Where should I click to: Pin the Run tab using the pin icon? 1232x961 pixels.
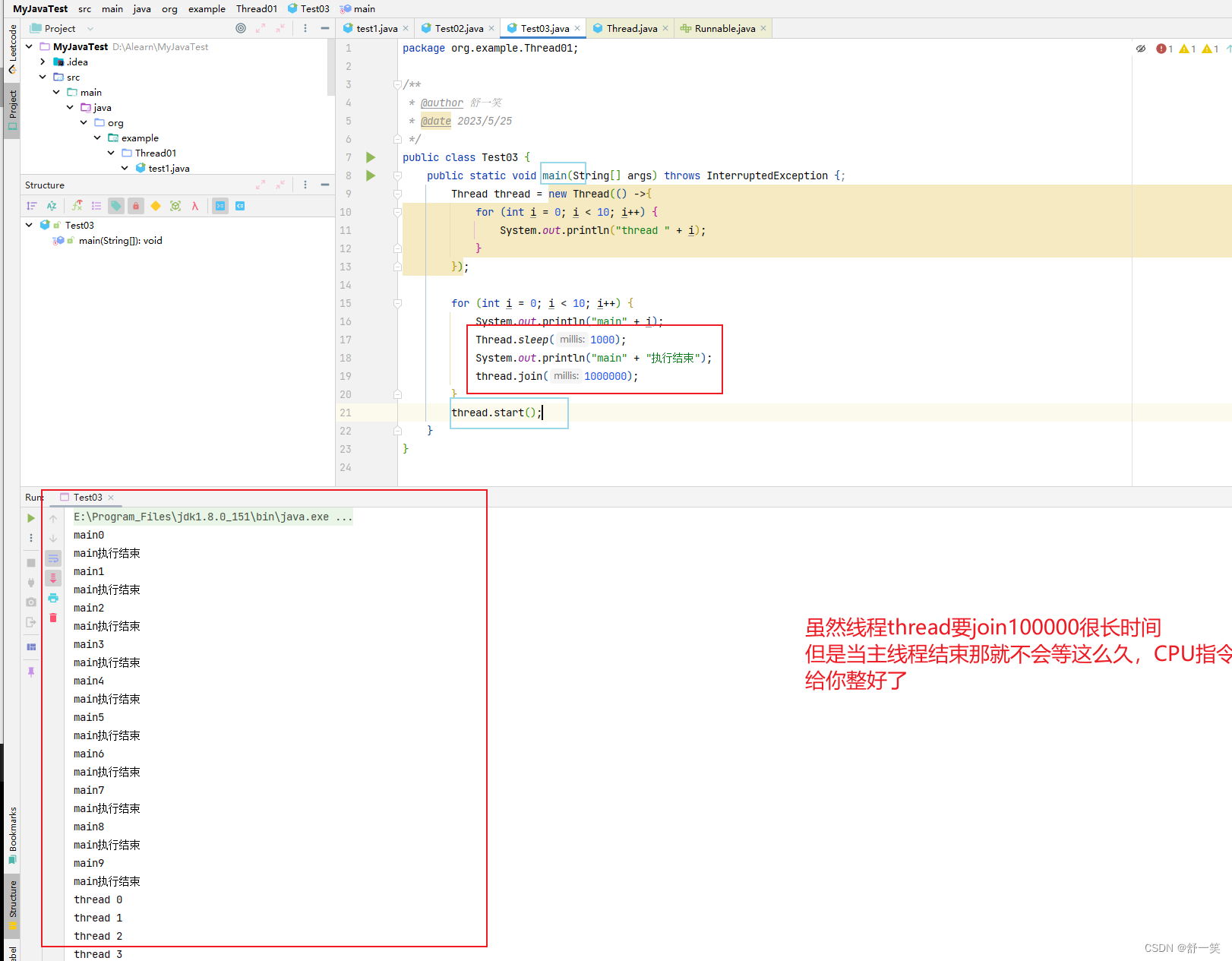(x=31, y=672)
